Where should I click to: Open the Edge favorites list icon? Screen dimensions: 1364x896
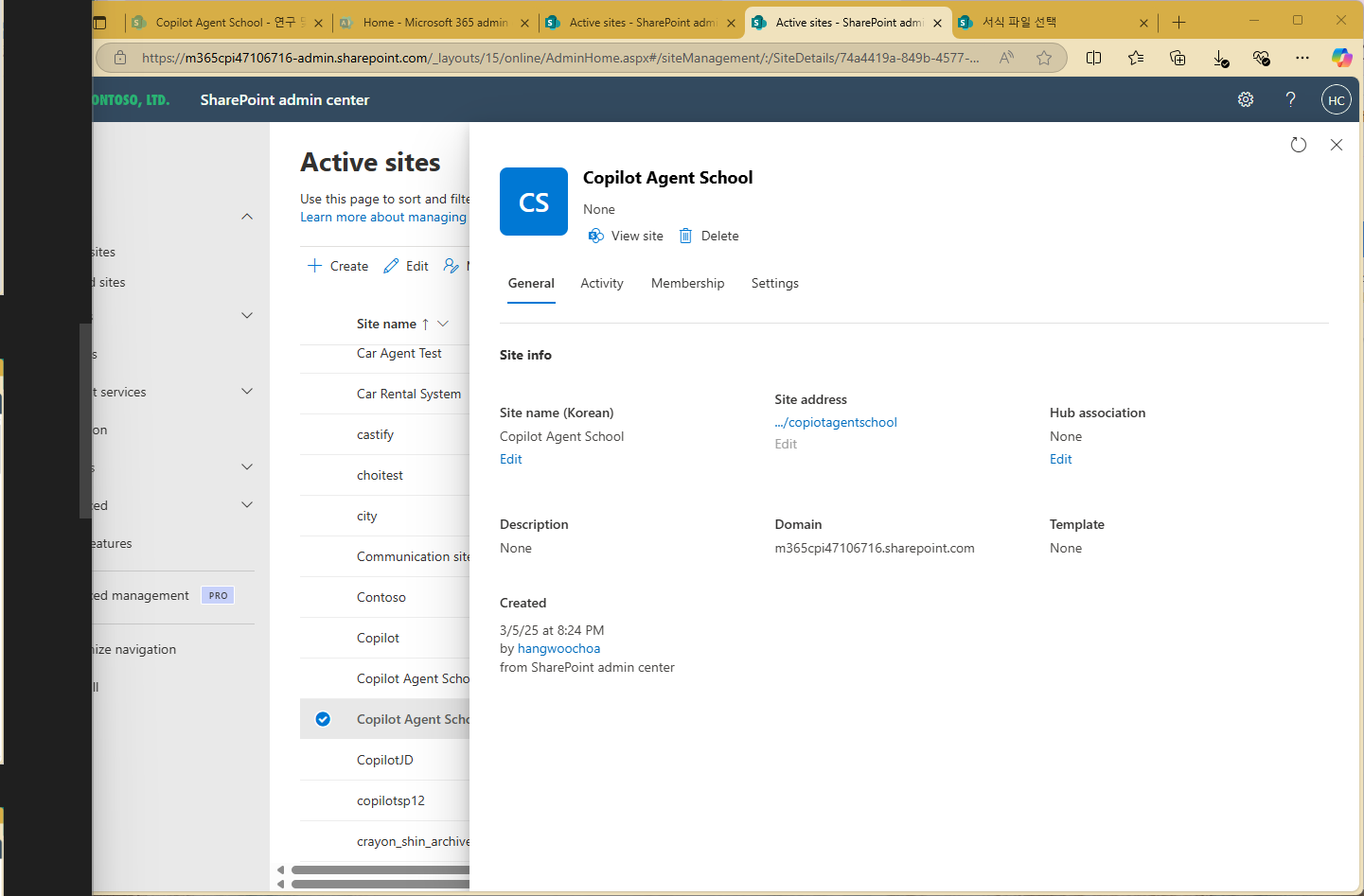pos(1136,58)
